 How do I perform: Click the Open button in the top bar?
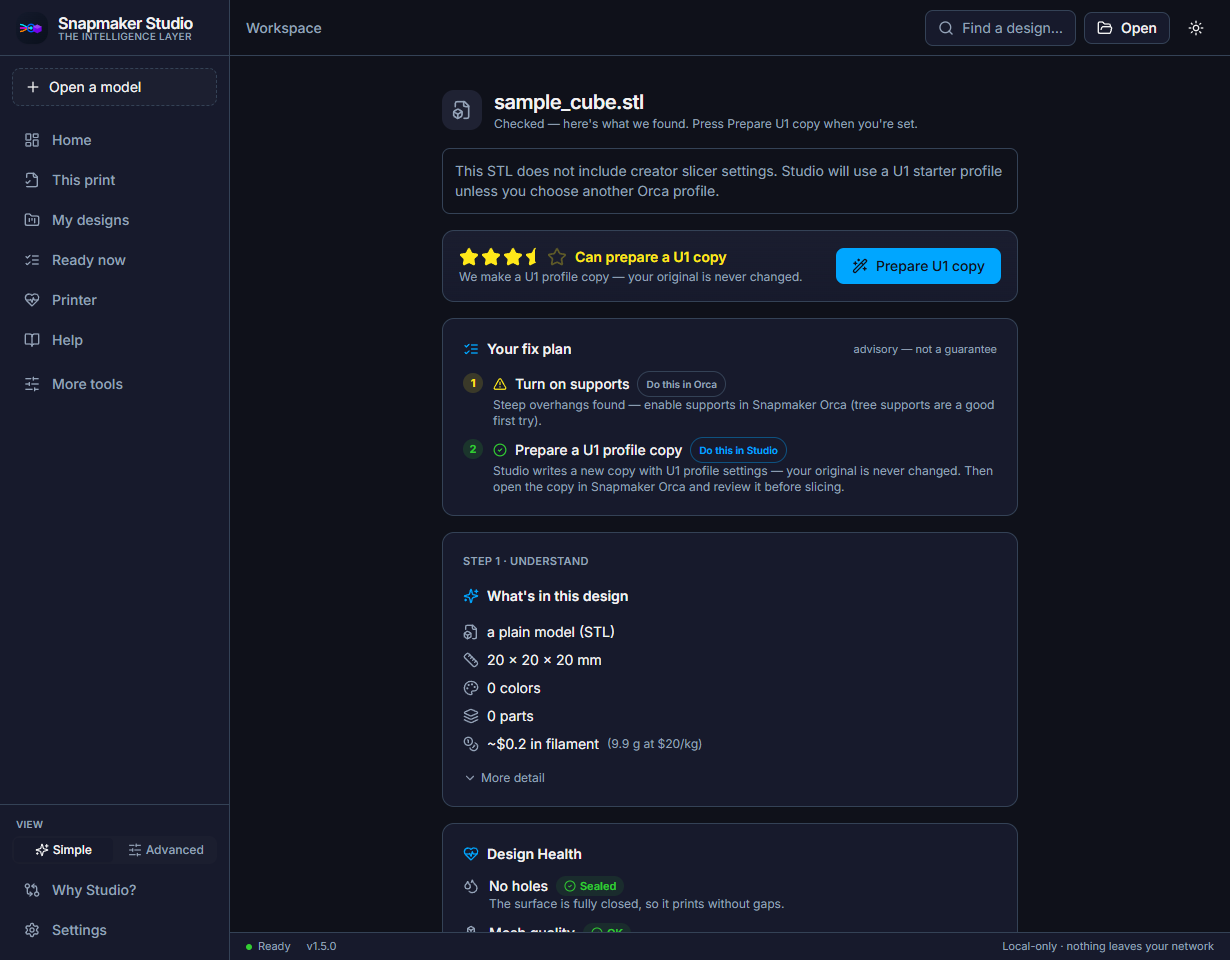(1127, 28)
